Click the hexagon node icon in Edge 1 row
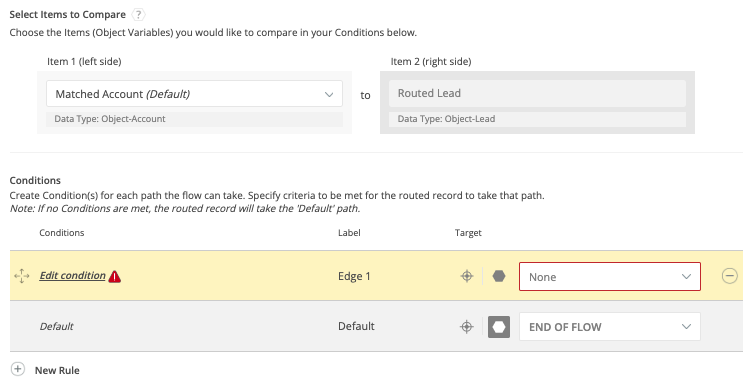Viewport: 755px width, 386px height. coord(499,276)
